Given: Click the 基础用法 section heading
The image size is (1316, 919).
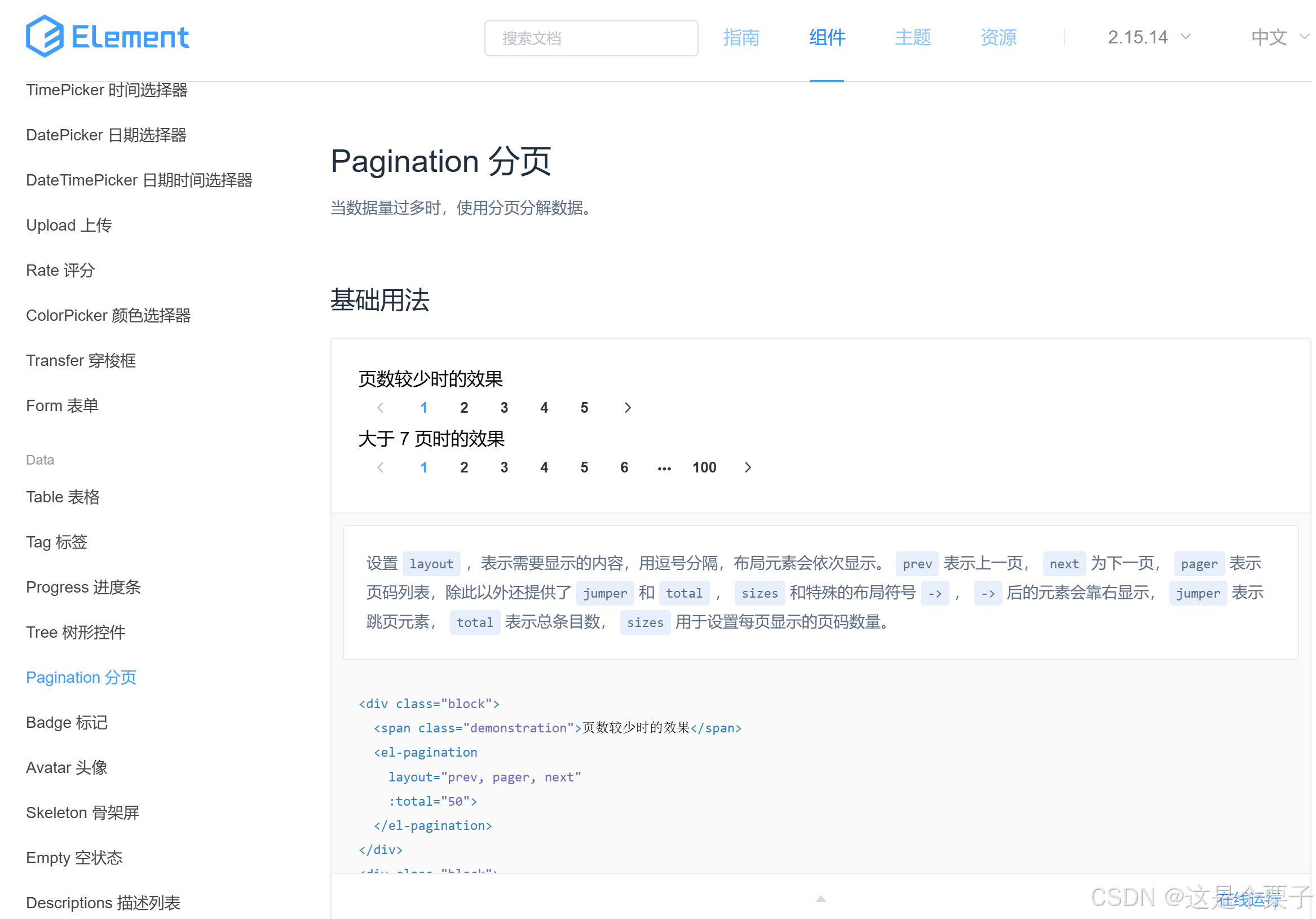Looking at the screenshot, I should 380,301.
